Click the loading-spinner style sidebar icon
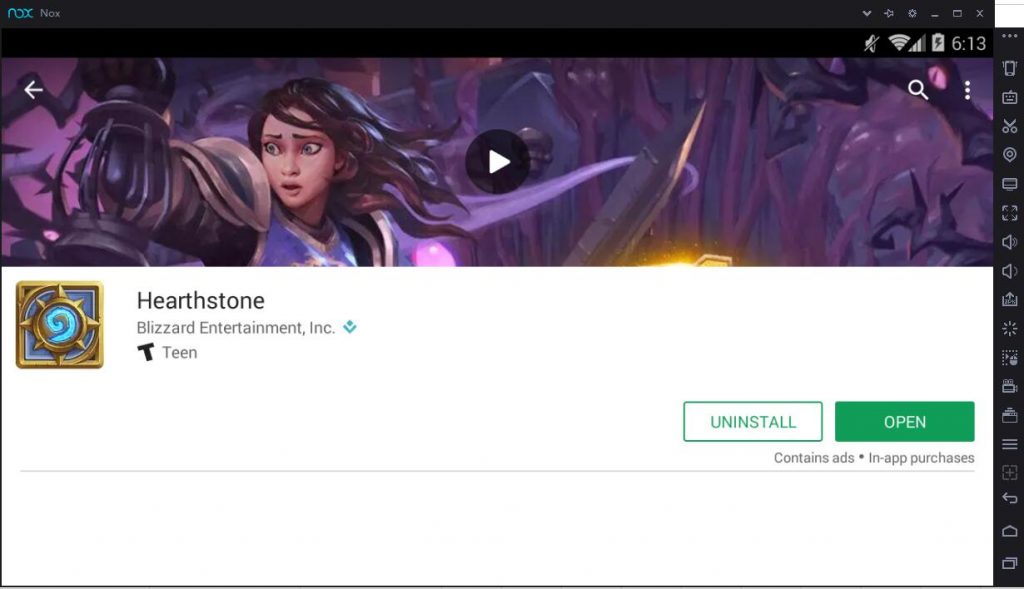The image size is (1024, 589). pyautogui.click(x=1010, y=328)
